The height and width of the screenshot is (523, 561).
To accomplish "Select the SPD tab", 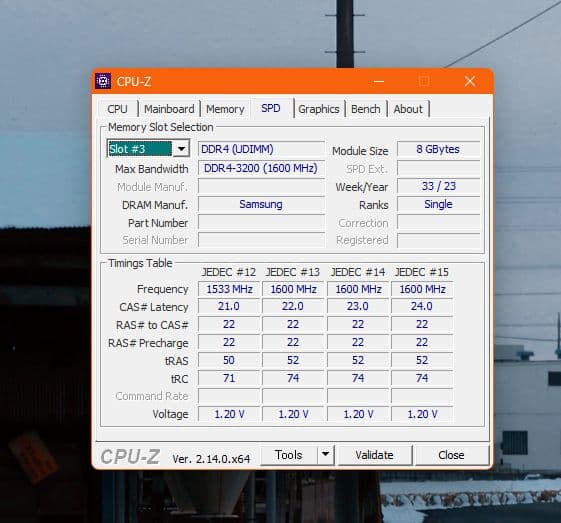I will pyautogui.click(x=271, y=108).
